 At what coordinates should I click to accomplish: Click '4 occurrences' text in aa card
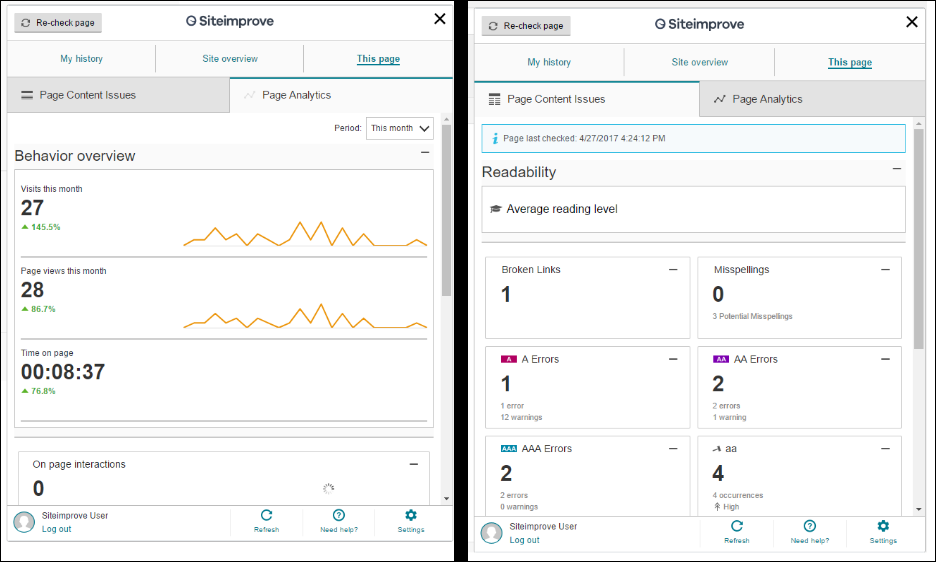(738, 496)
